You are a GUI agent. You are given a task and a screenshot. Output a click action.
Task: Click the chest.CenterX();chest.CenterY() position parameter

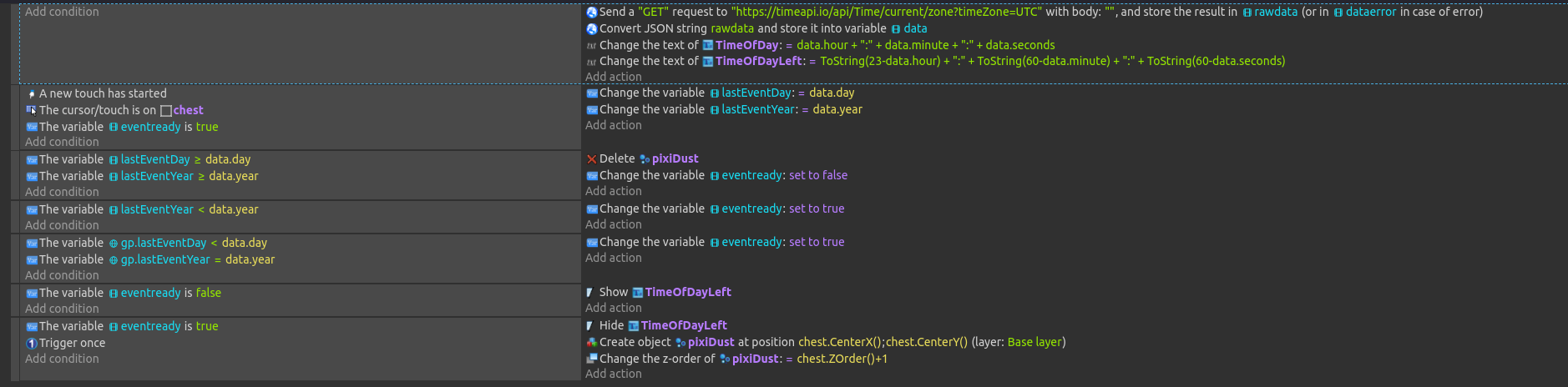883,342
